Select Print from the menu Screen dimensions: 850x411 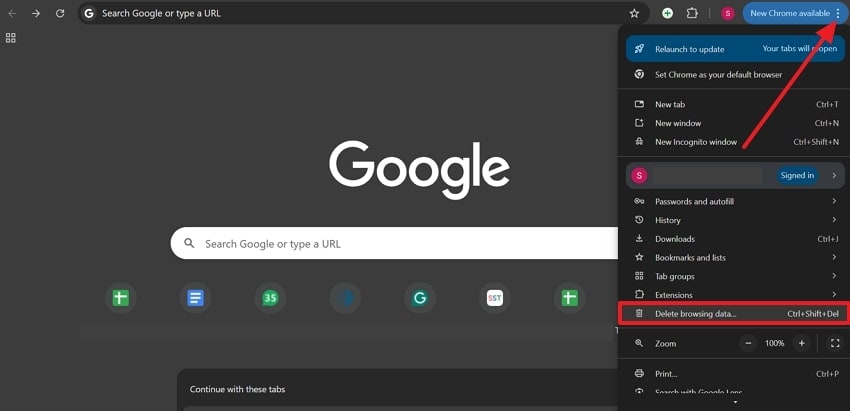pos(736,374)
